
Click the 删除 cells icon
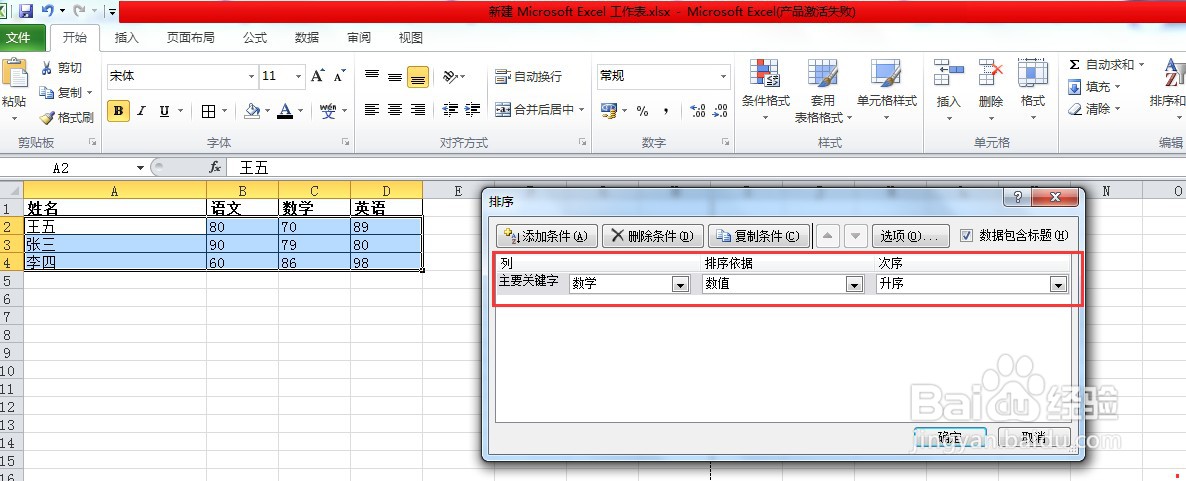coord(991,73)
